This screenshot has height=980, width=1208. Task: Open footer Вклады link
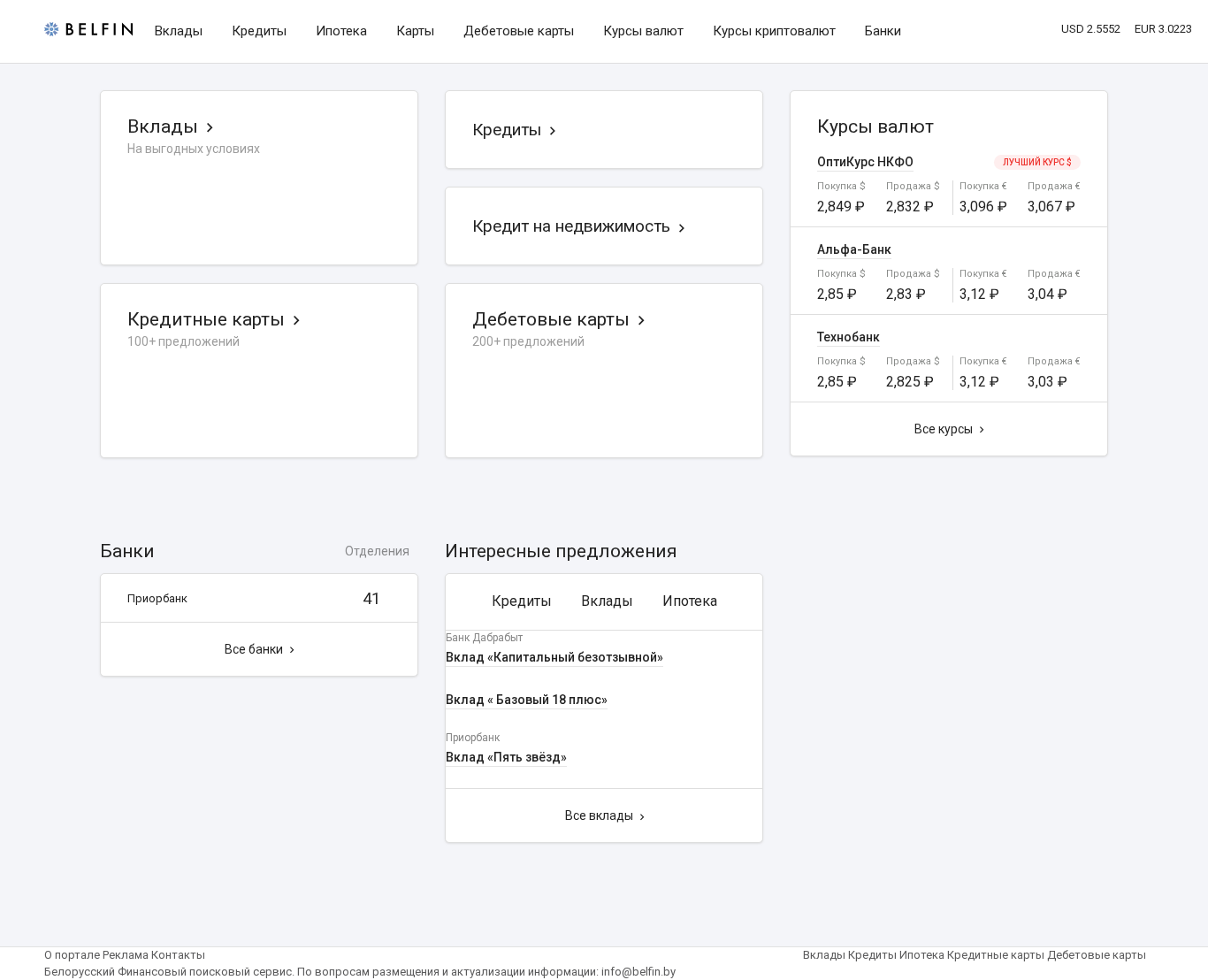pyautogui.click(x=824, y=955)
